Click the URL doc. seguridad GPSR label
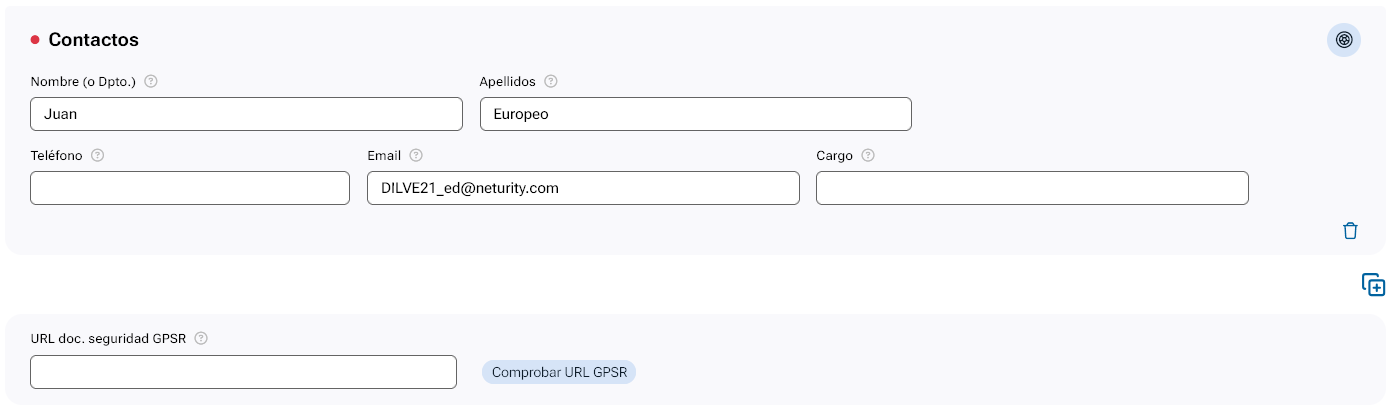 pos(108,338)
